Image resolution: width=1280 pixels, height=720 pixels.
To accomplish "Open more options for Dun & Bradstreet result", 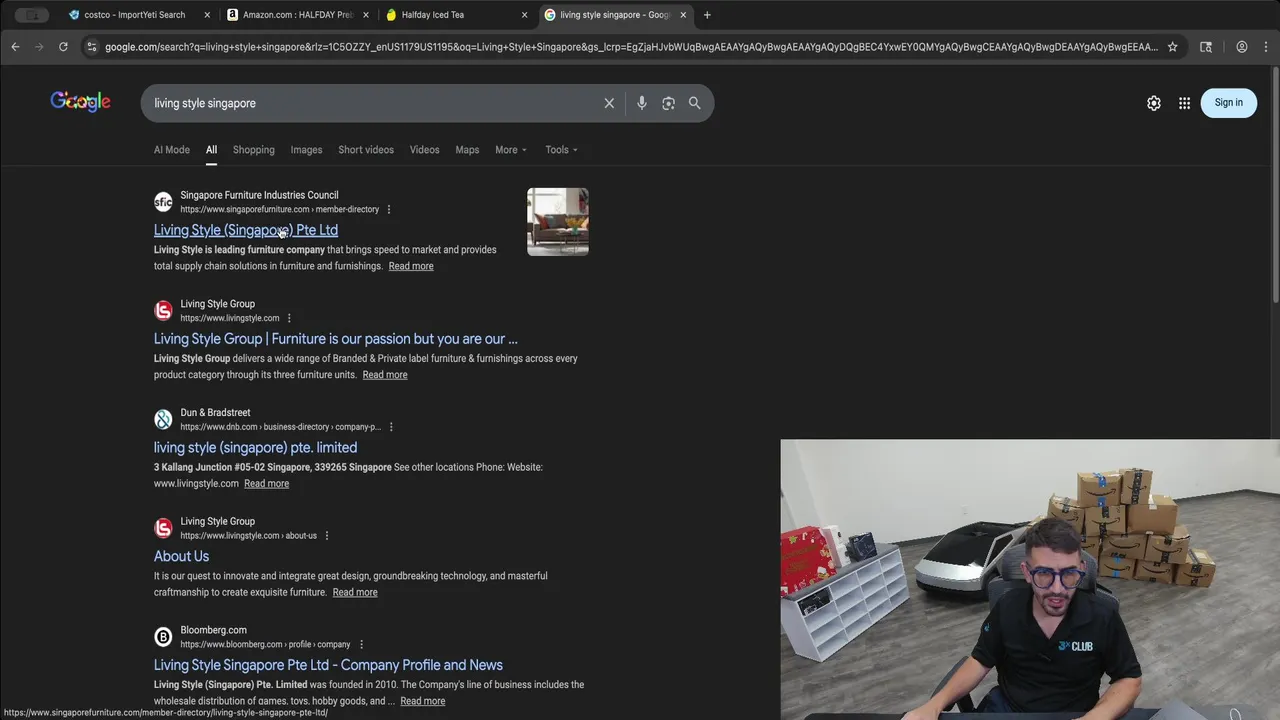I will [x=391, y=427].
